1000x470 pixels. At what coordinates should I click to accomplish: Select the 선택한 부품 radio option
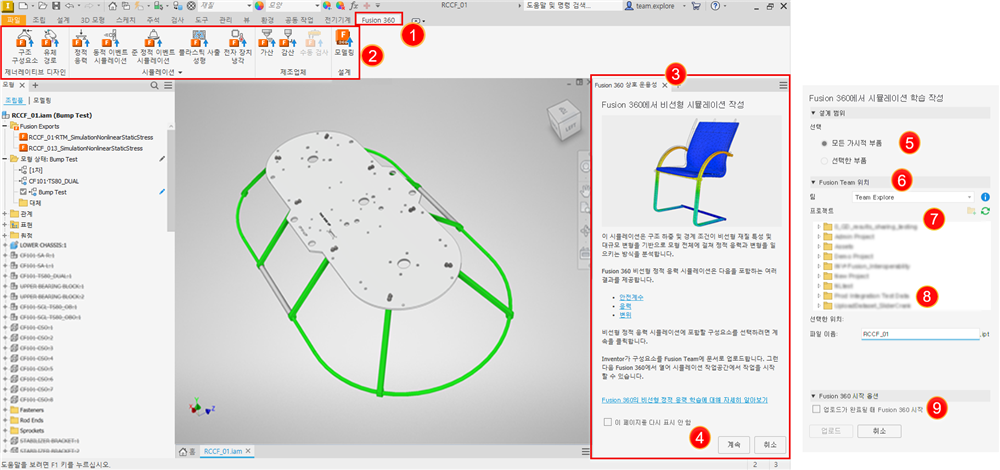[x=825, y=159]
